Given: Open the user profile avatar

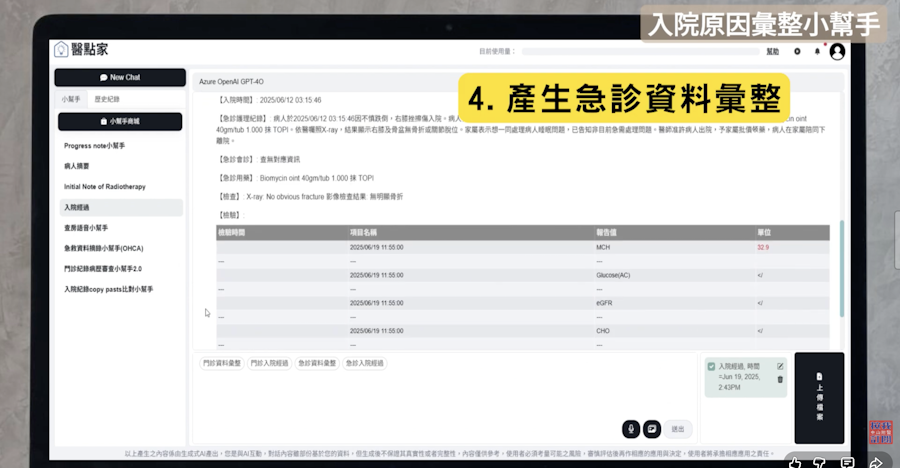Looking at the screenshot, I should pos(837,51).
